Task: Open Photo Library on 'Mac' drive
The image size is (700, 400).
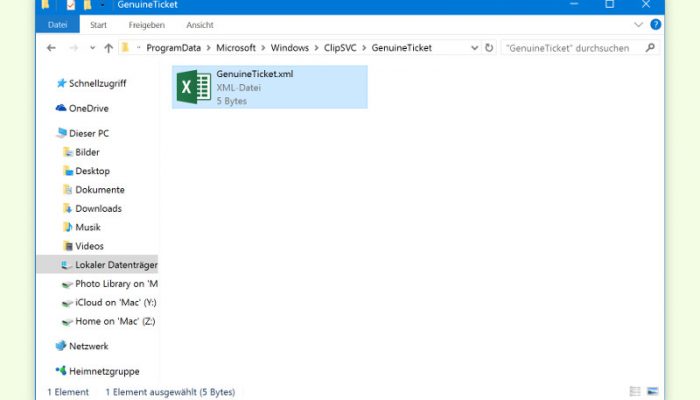Action: 116,284
